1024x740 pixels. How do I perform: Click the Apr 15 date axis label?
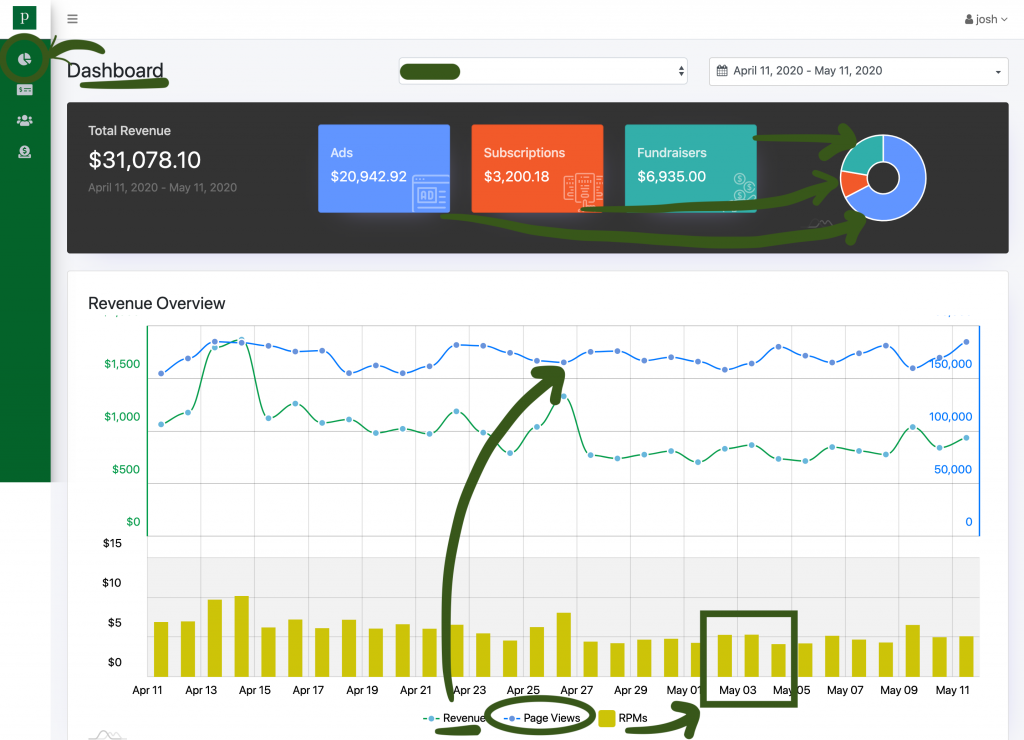coord(255,690)
